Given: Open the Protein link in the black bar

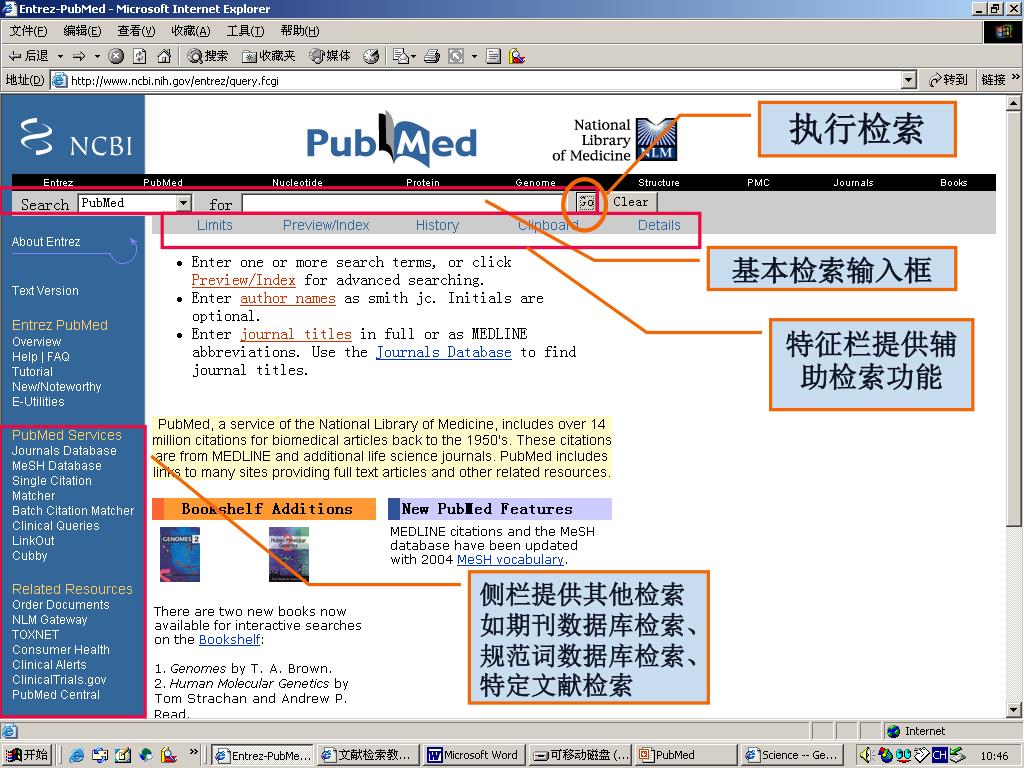Looking at the screenshot, I should click(423, 183).
